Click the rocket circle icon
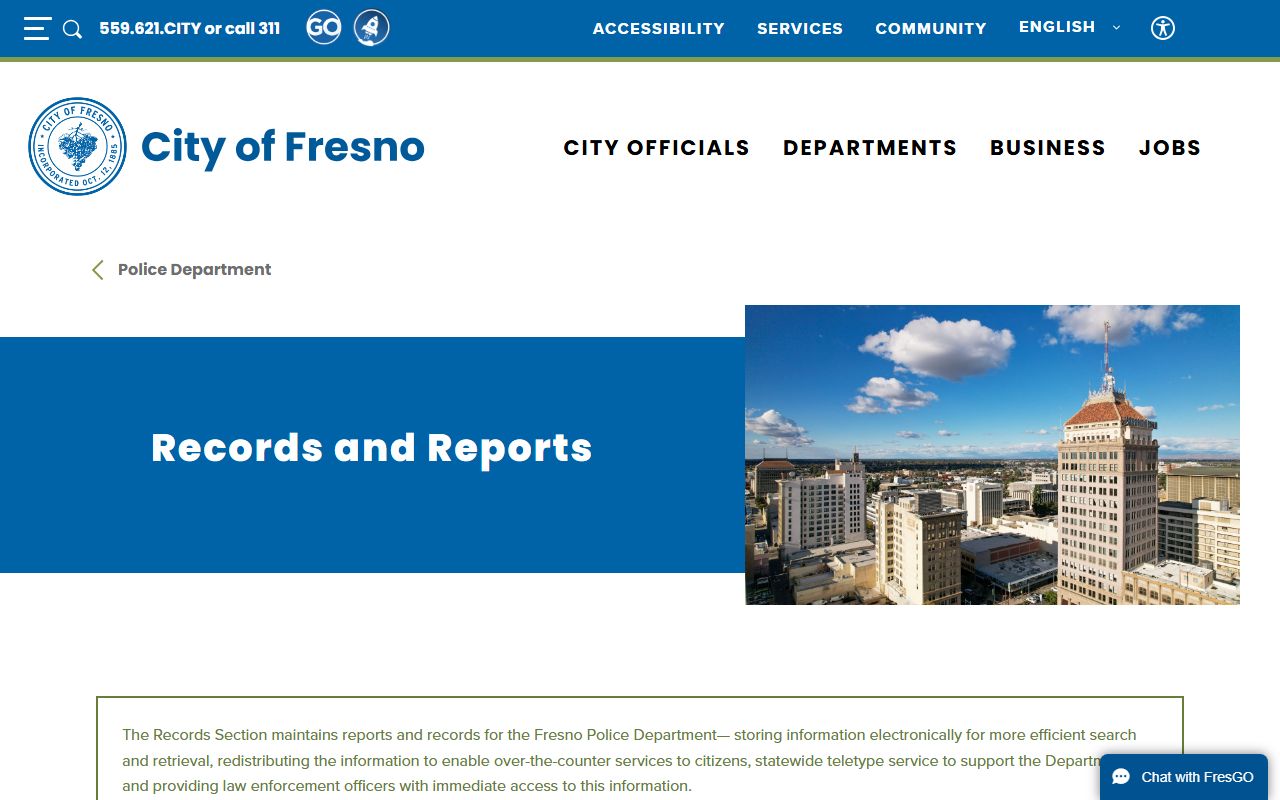Viewport: 1280px width, 800px height. coord(372,27)
